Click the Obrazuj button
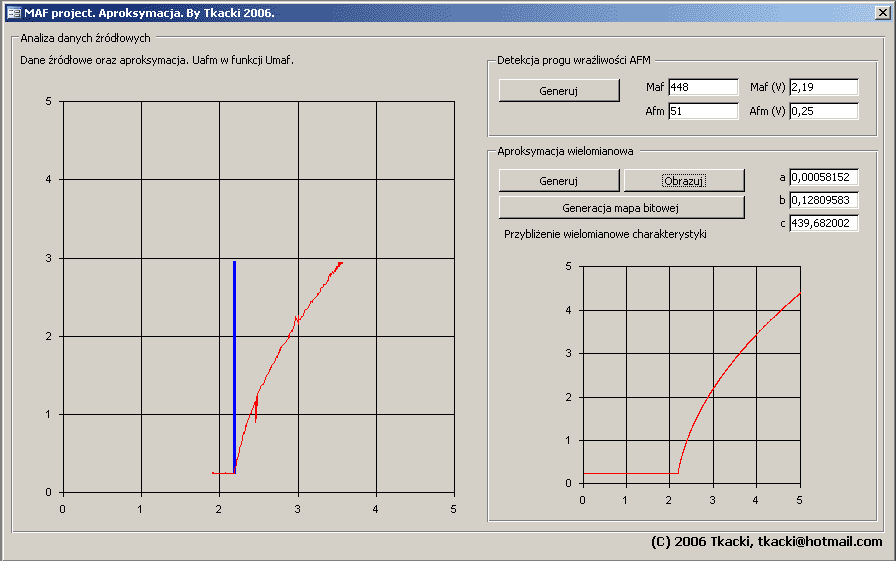Image resolution: width=896 pixels, height=561 pixels. coord(684,181)
